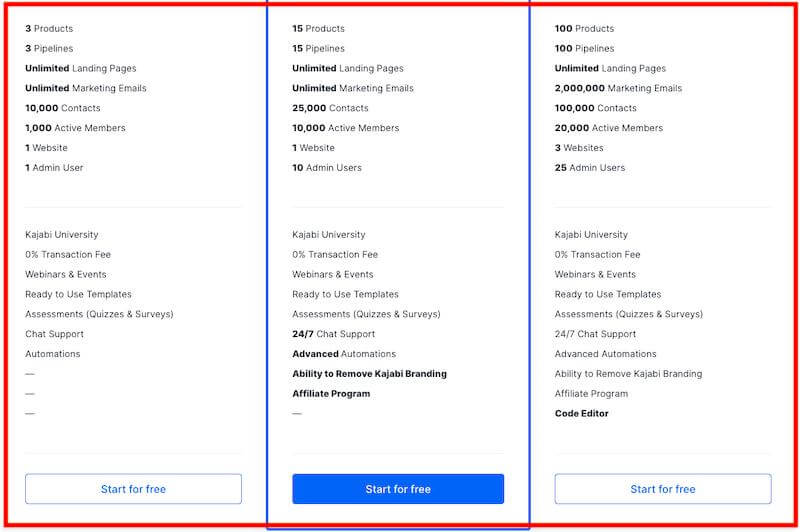Click Ability to Remove Kajabi Branding in middle plan

369,373
